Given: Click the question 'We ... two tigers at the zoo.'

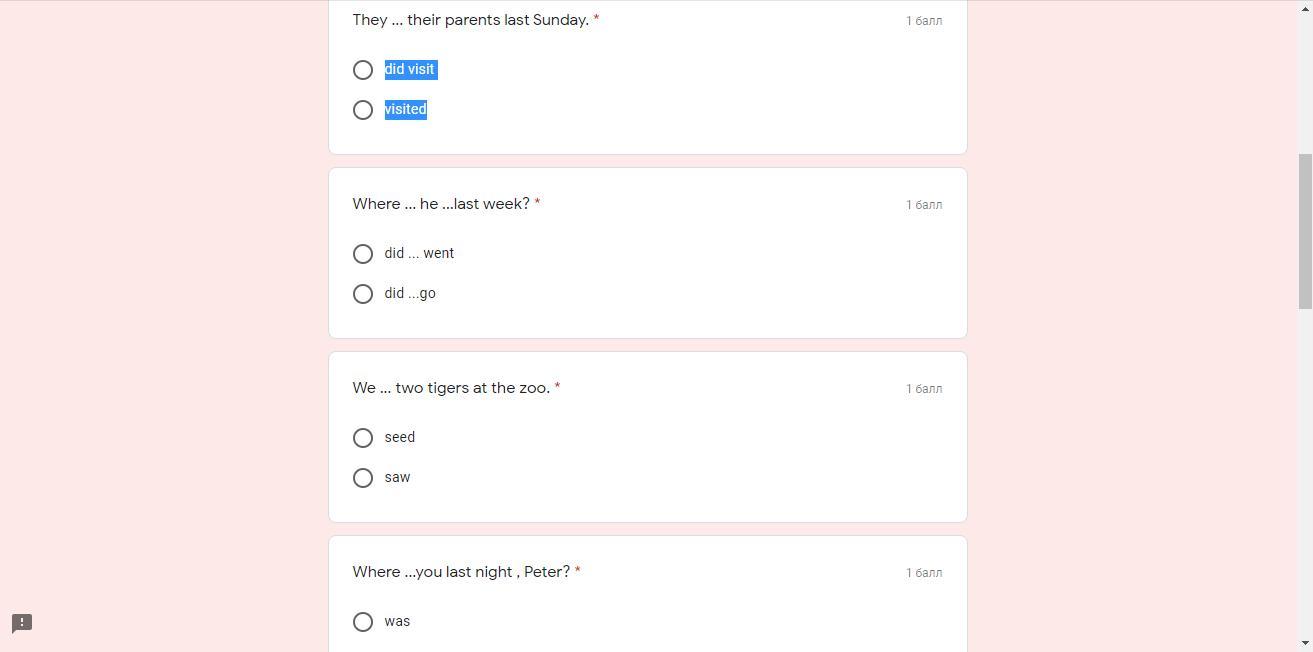Looking at the screenshot, I should (x=451, y=388).
